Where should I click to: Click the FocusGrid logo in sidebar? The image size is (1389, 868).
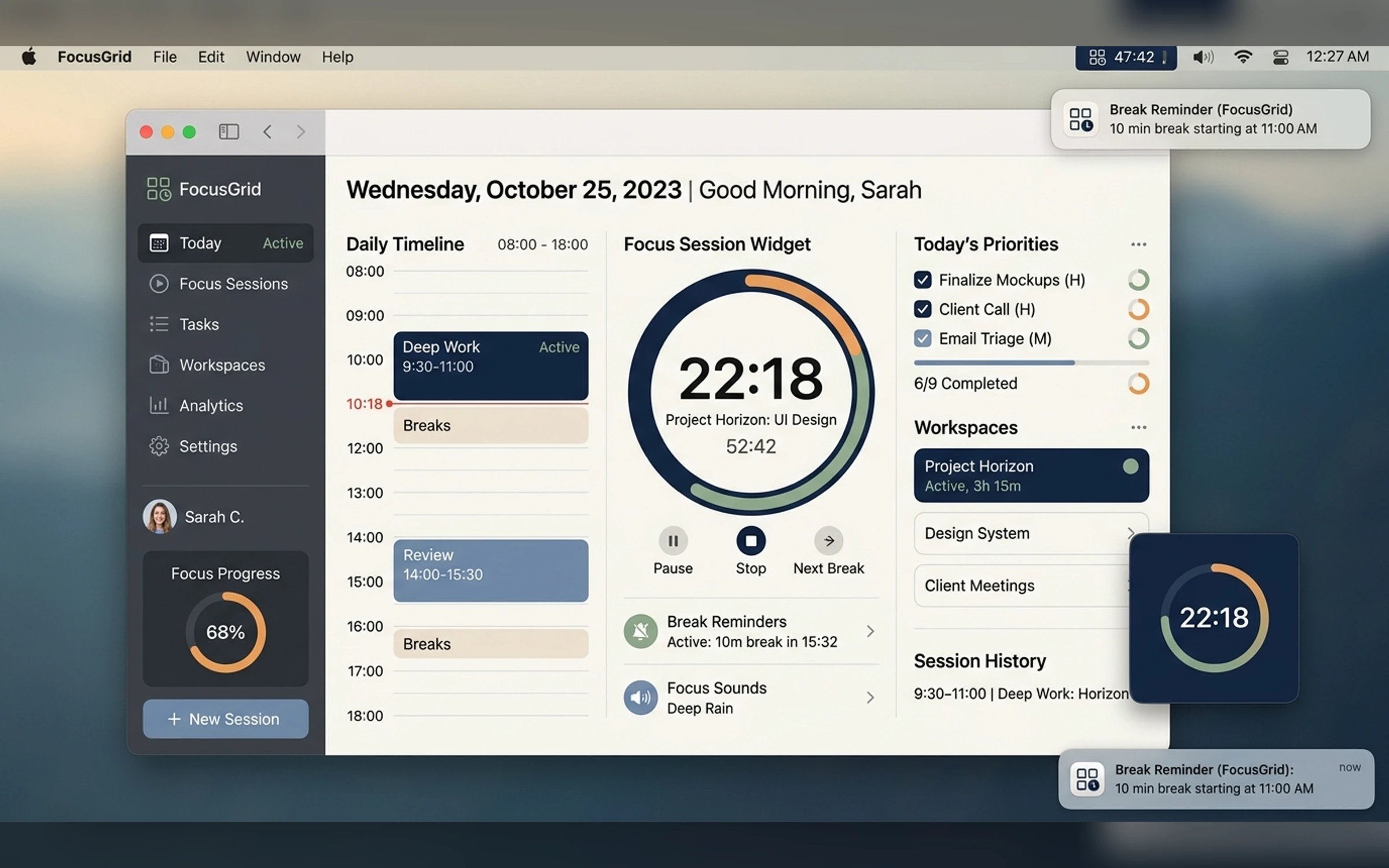(x=159, y=189)
